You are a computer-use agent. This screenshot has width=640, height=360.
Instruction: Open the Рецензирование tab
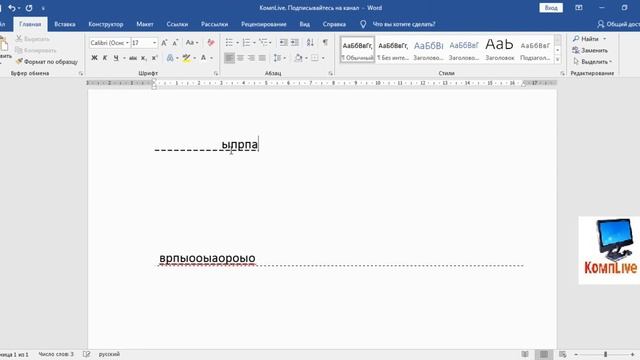264,24
